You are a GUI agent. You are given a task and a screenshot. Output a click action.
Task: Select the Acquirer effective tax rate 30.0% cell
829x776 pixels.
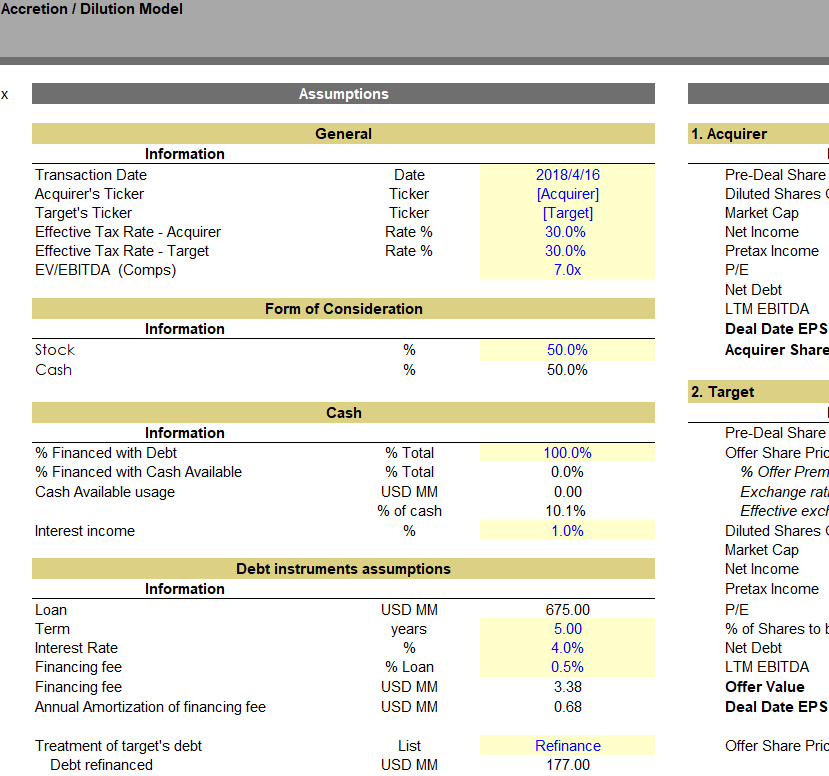click(x=567, y=232)
